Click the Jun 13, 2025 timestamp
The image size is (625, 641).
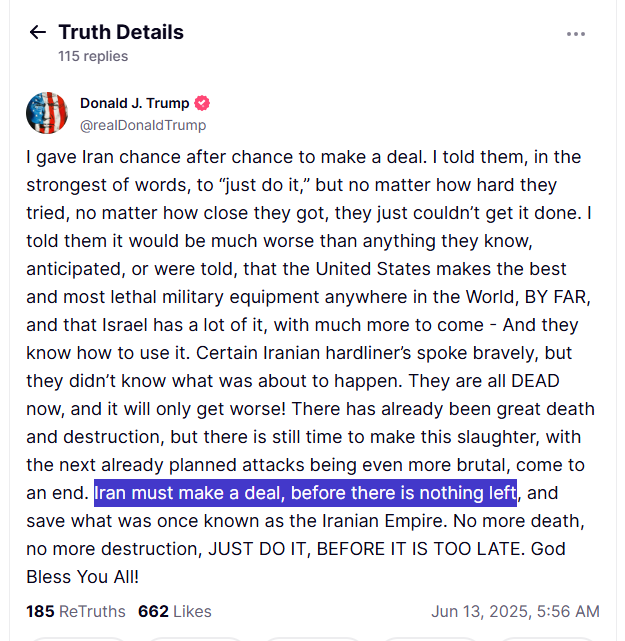click(x=515, y=611)
